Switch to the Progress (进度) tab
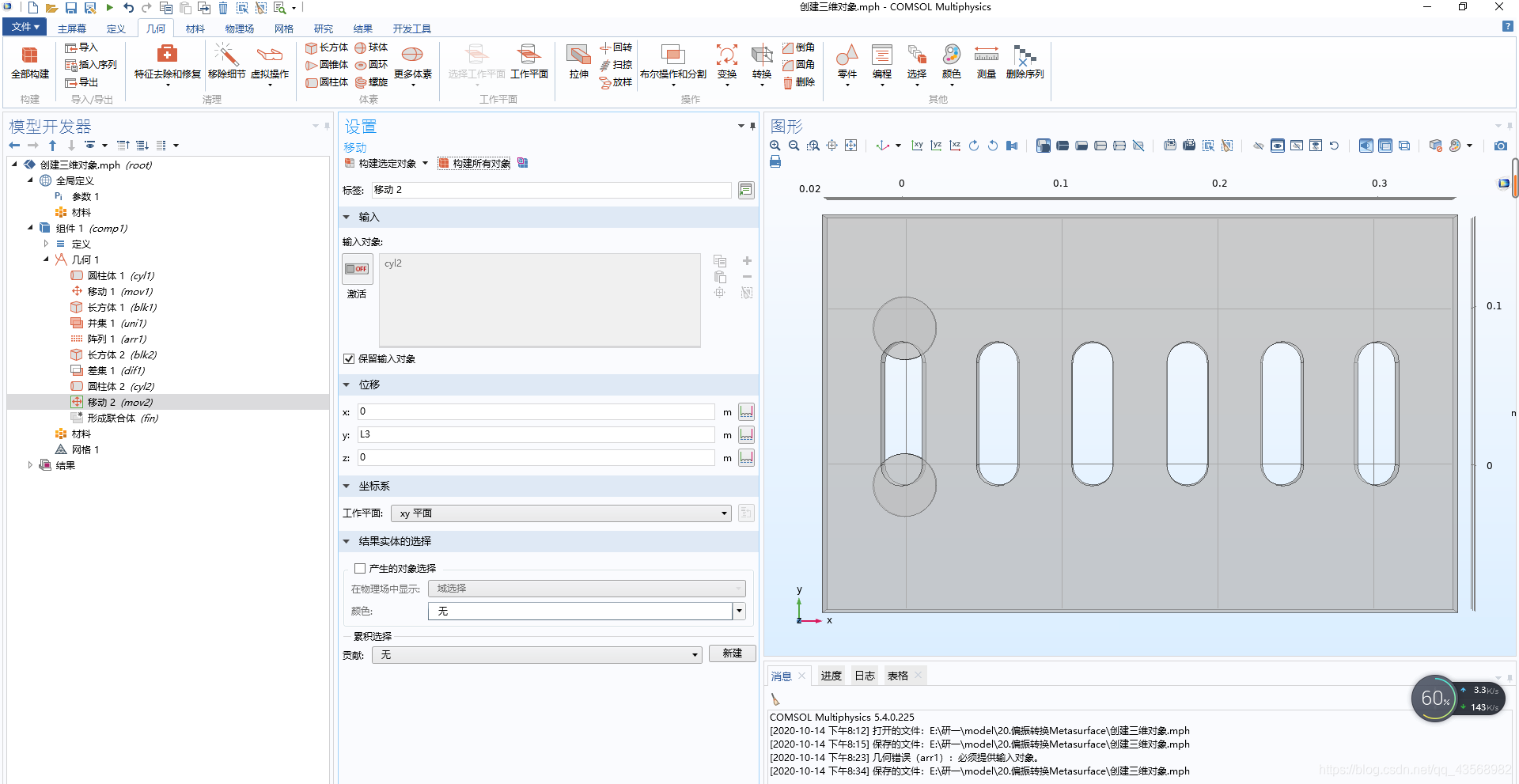 pyautogui.click(x=831, y=676)
